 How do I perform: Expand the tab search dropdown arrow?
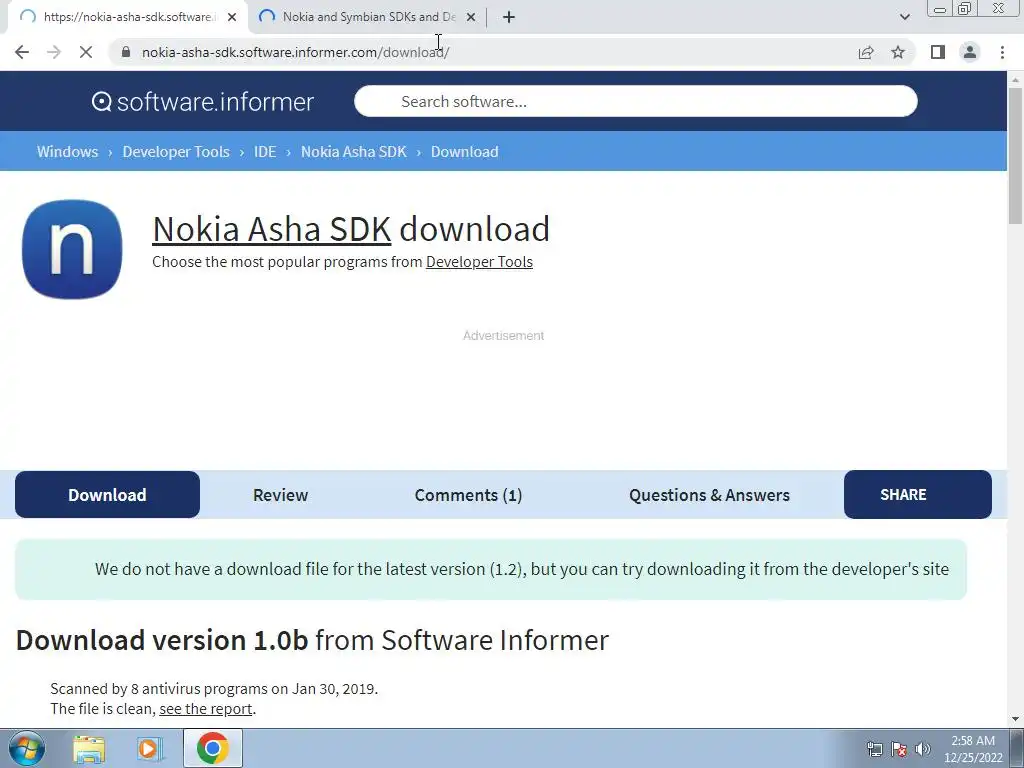coord(904,17)
